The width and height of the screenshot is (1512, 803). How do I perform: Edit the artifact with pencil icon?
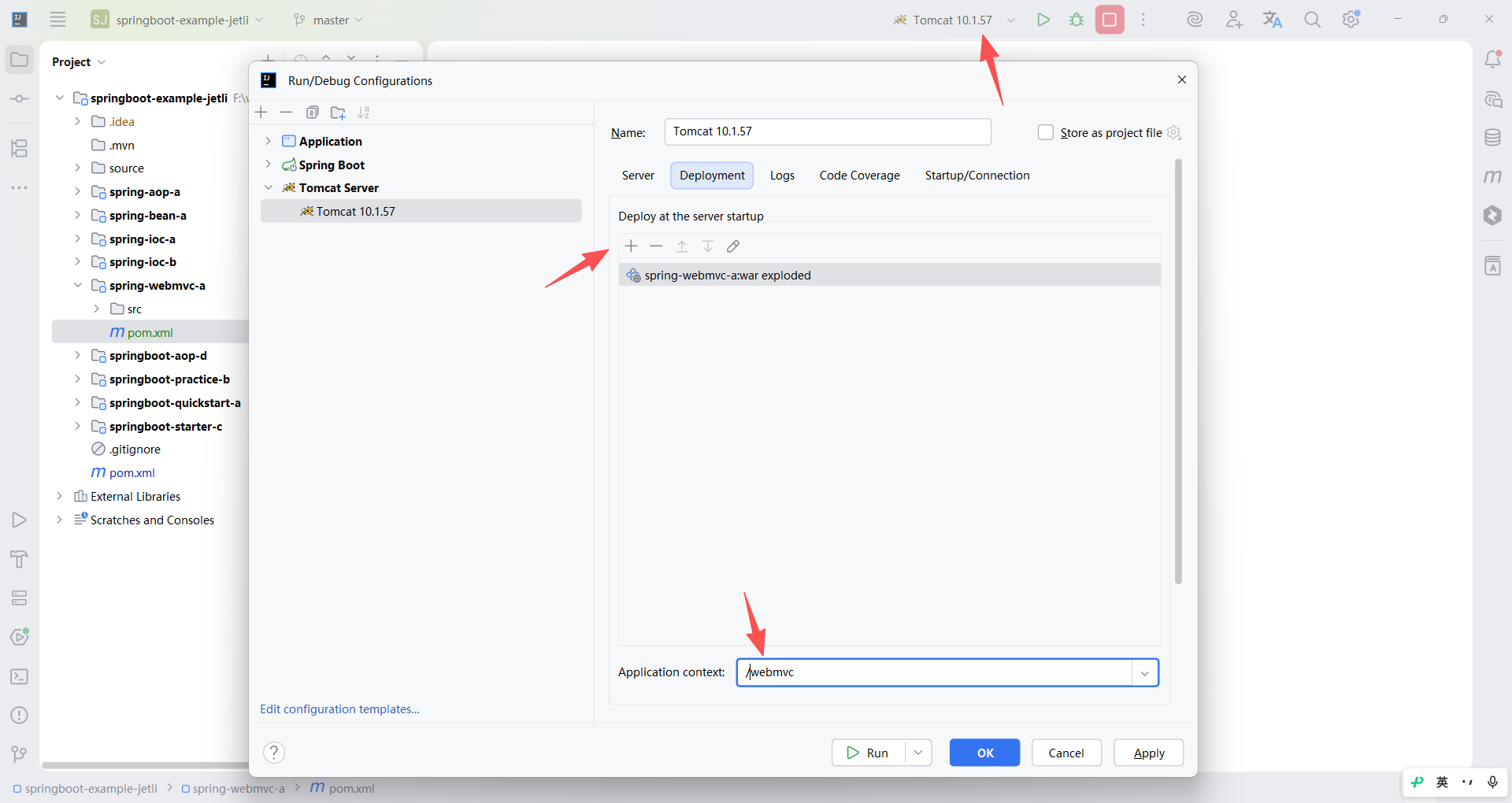(x=733, y=246)
